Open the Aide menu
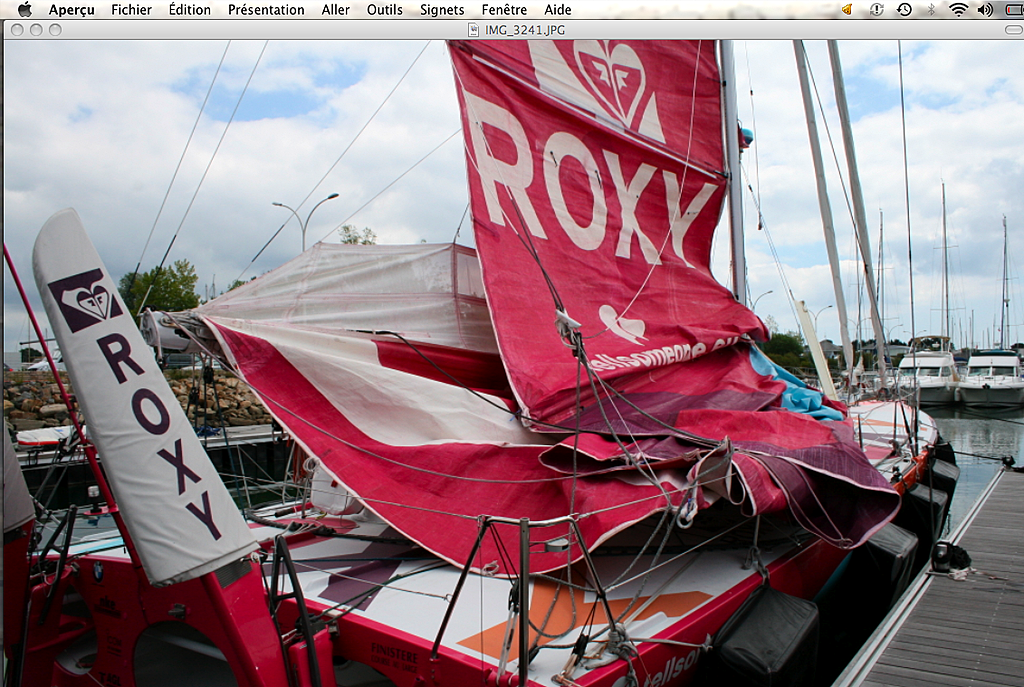The height and width of the screenshot is (687, 1024). tap(558, 9)
